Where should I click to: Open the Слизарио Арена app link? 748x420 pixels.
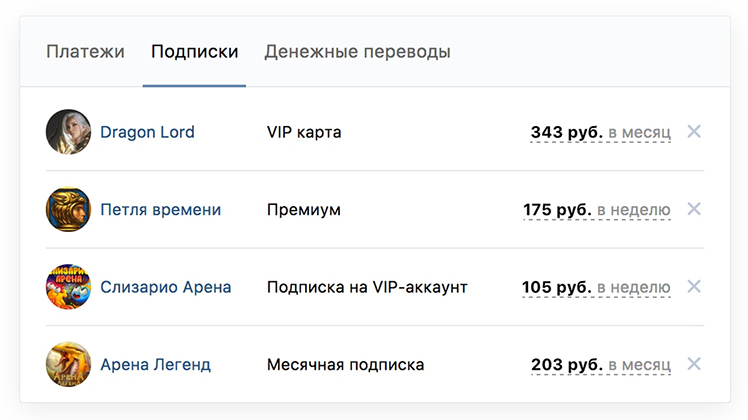(x=166, y=287)
